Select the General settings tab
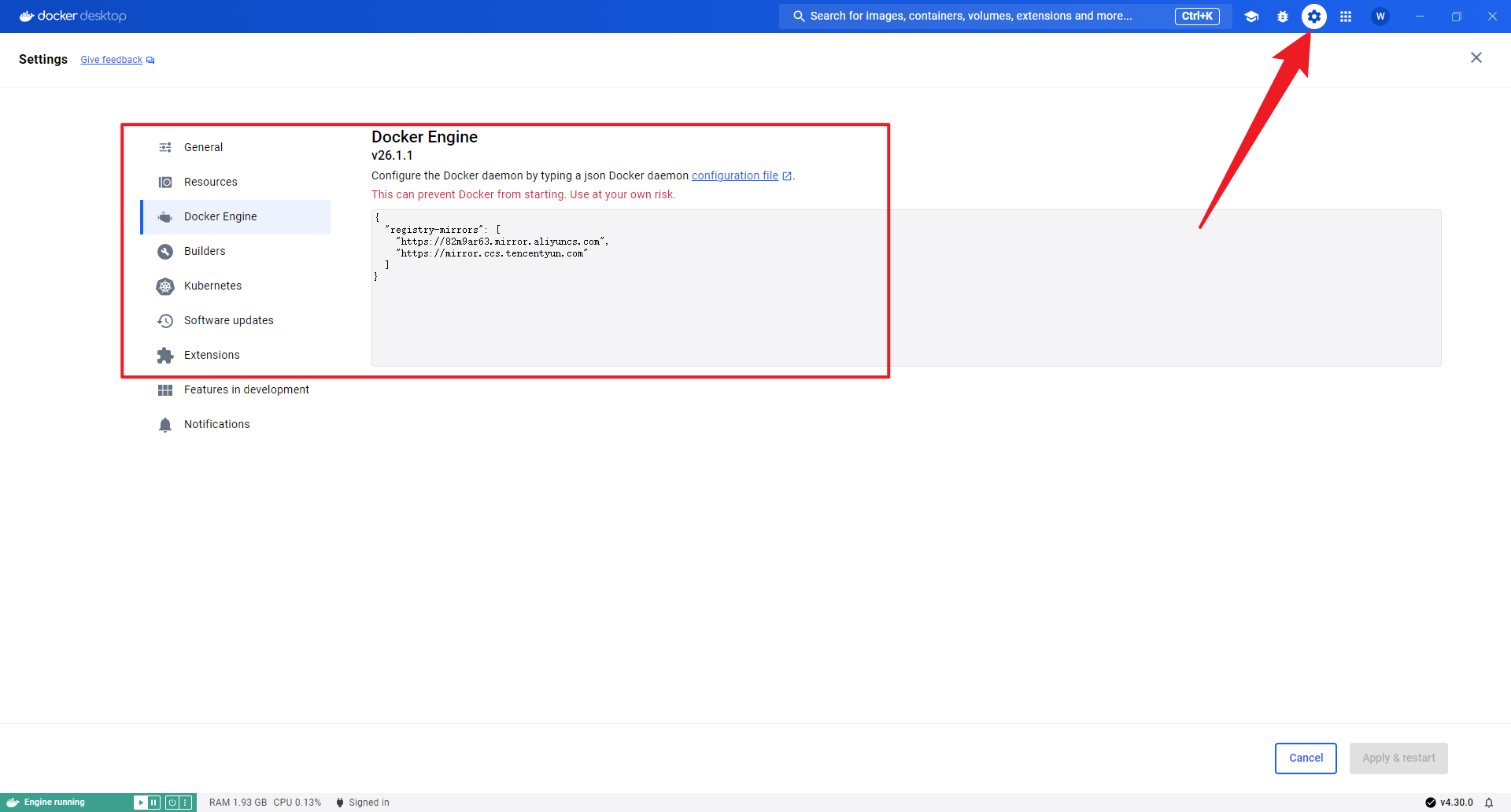Image resolution: width=1511 pixels, height=812 pixels. point(235,147)
